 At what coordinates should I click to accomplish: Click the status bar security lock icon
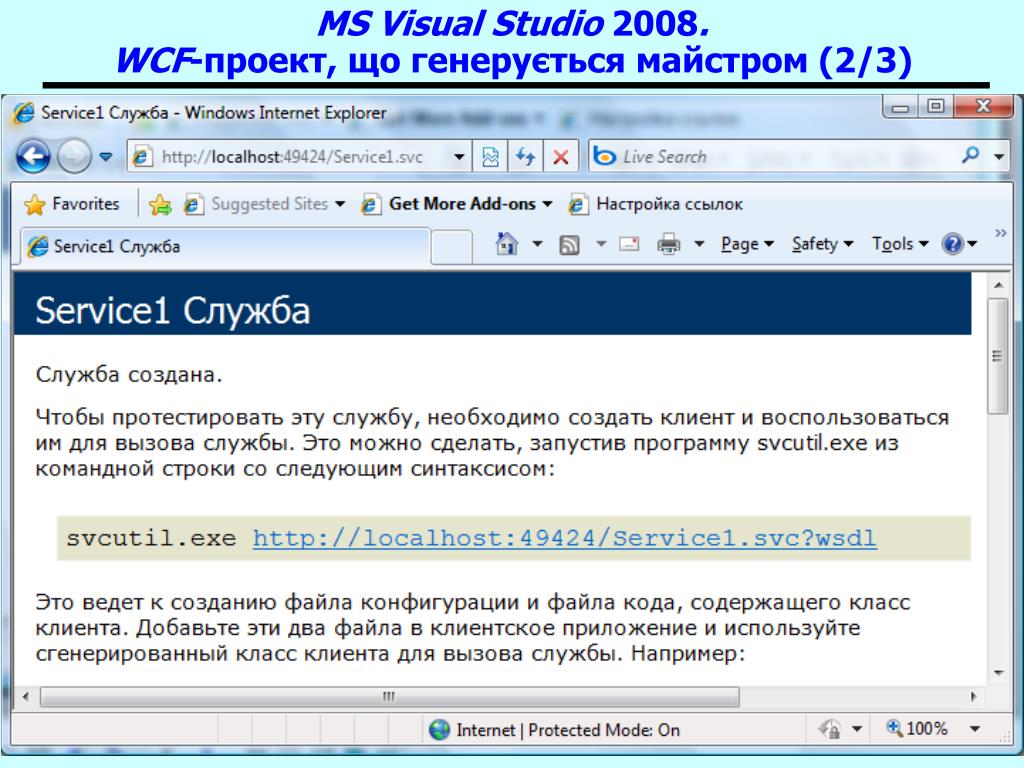pyautogui.click(x=830, y=729)
